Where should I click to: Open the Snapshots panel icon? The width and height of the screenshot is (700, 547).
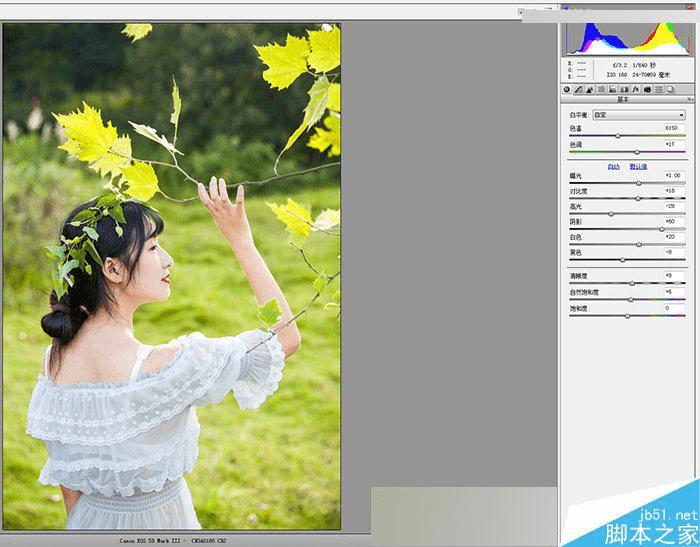point(670,89)
